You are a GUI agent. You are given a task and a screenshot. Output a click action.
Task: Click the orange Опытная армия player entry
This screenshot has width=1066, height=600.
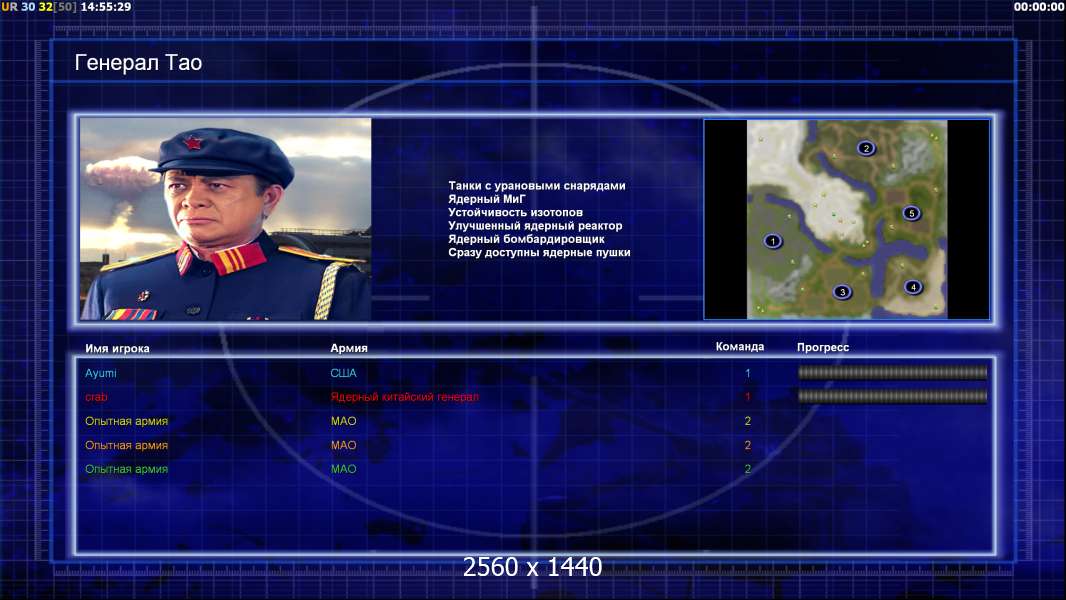[x=126, y=445]
